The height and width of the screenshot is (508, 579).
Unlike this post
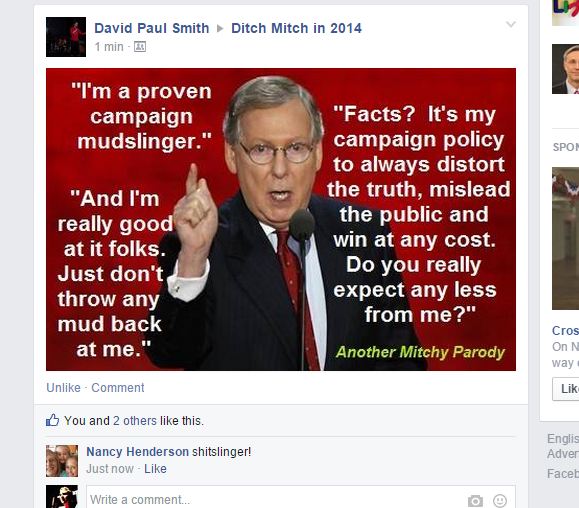click(x=63, y=388)
